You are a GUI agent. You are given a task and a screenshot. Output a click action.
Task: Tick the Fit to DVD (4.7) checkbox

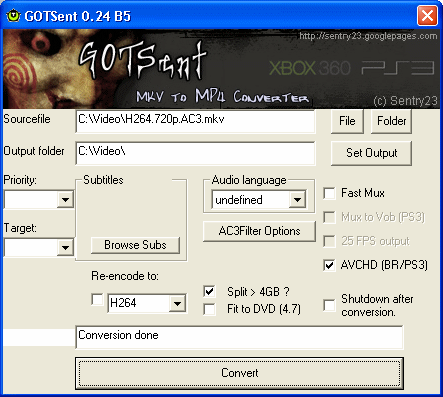pos(209,309)
